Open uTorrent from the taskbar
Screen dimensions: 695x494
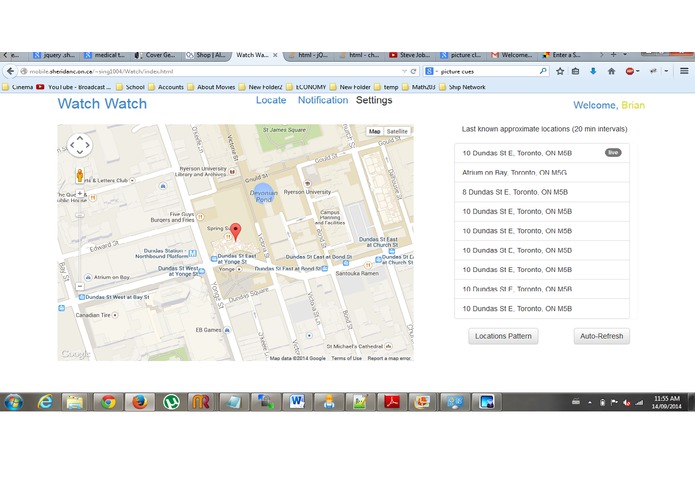coord(171,402)
